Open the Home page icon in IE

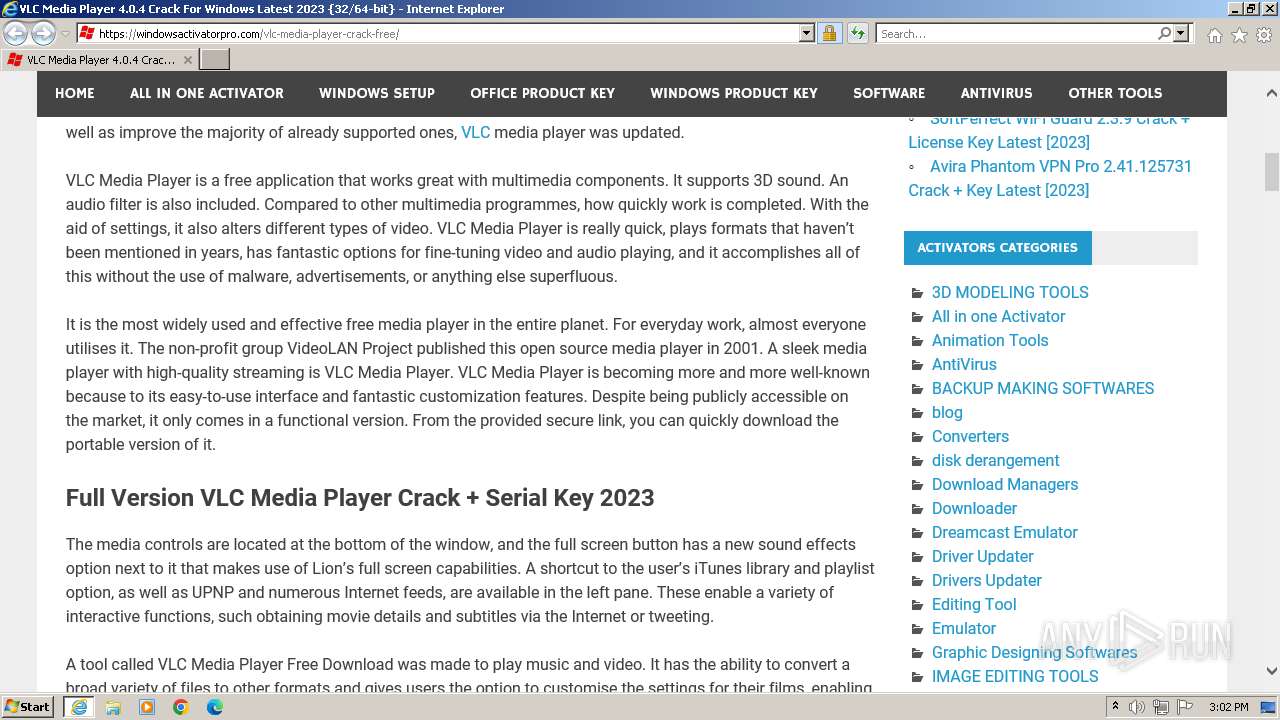coord(1214,35)
